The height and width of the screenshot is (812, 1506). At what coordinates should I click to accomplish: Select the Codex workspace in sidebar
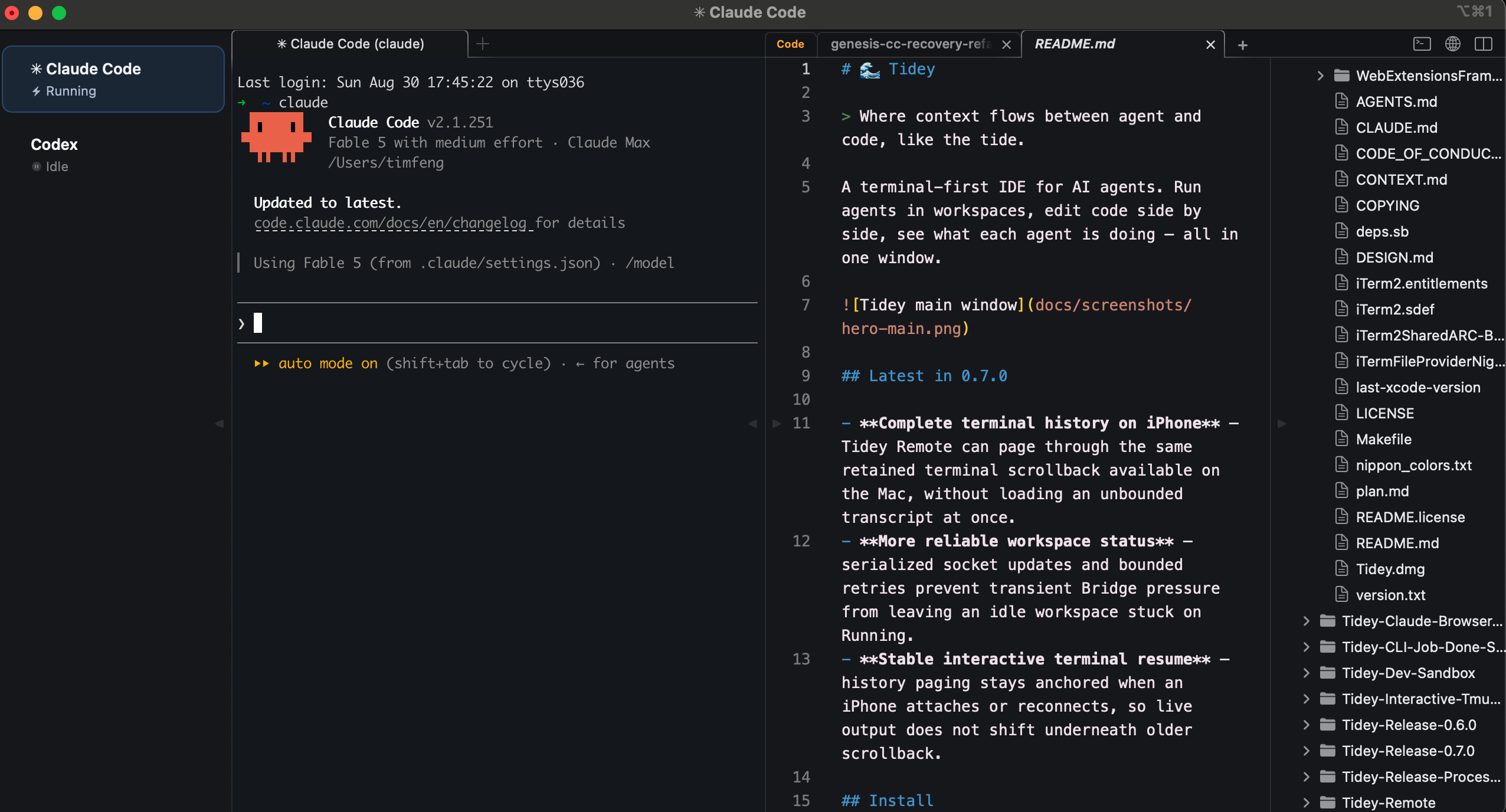113,155
